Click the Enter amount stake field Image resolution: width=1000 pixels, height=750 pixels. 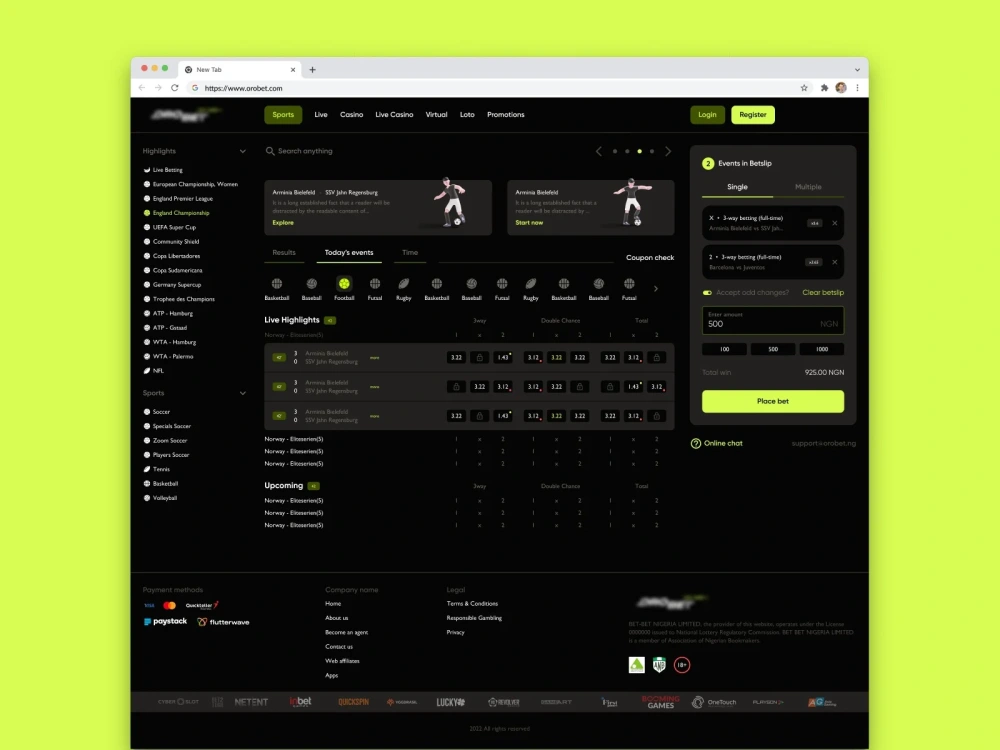pos(773,320)
